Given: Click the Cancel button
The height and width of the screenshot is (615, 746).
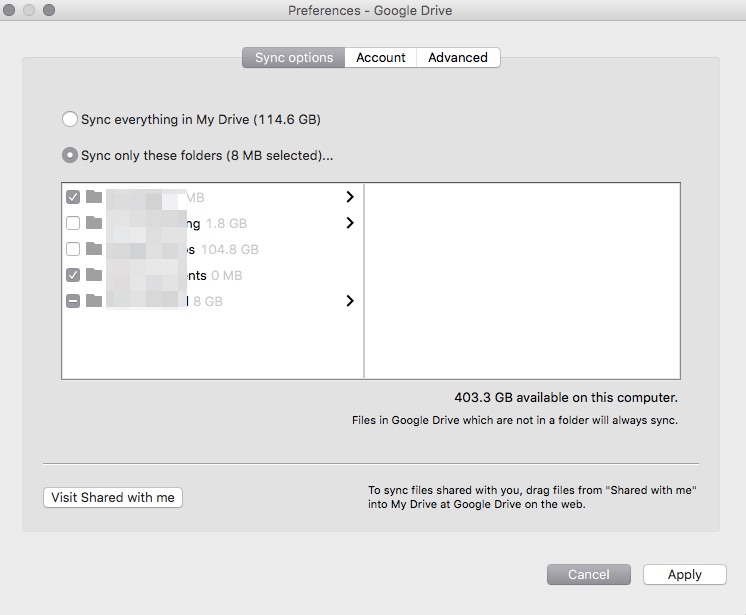Looking at the screenshot, I should pos(589,575).
